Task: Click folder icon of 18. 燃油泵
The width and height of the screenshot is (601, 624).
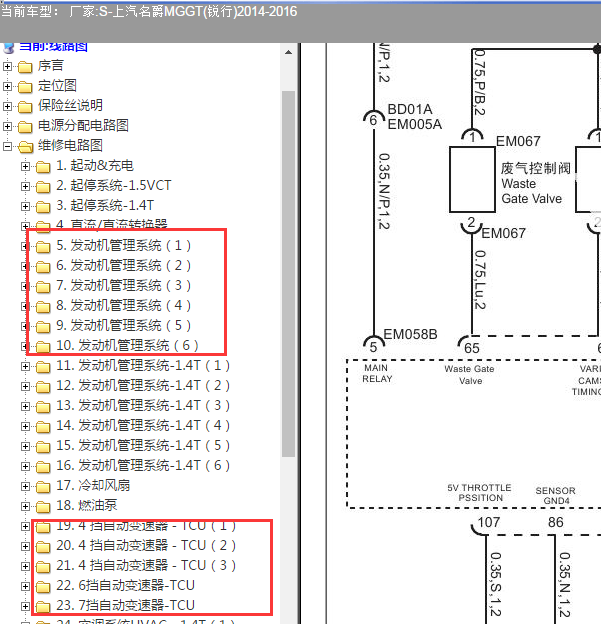Action: (x=43, y=507)
